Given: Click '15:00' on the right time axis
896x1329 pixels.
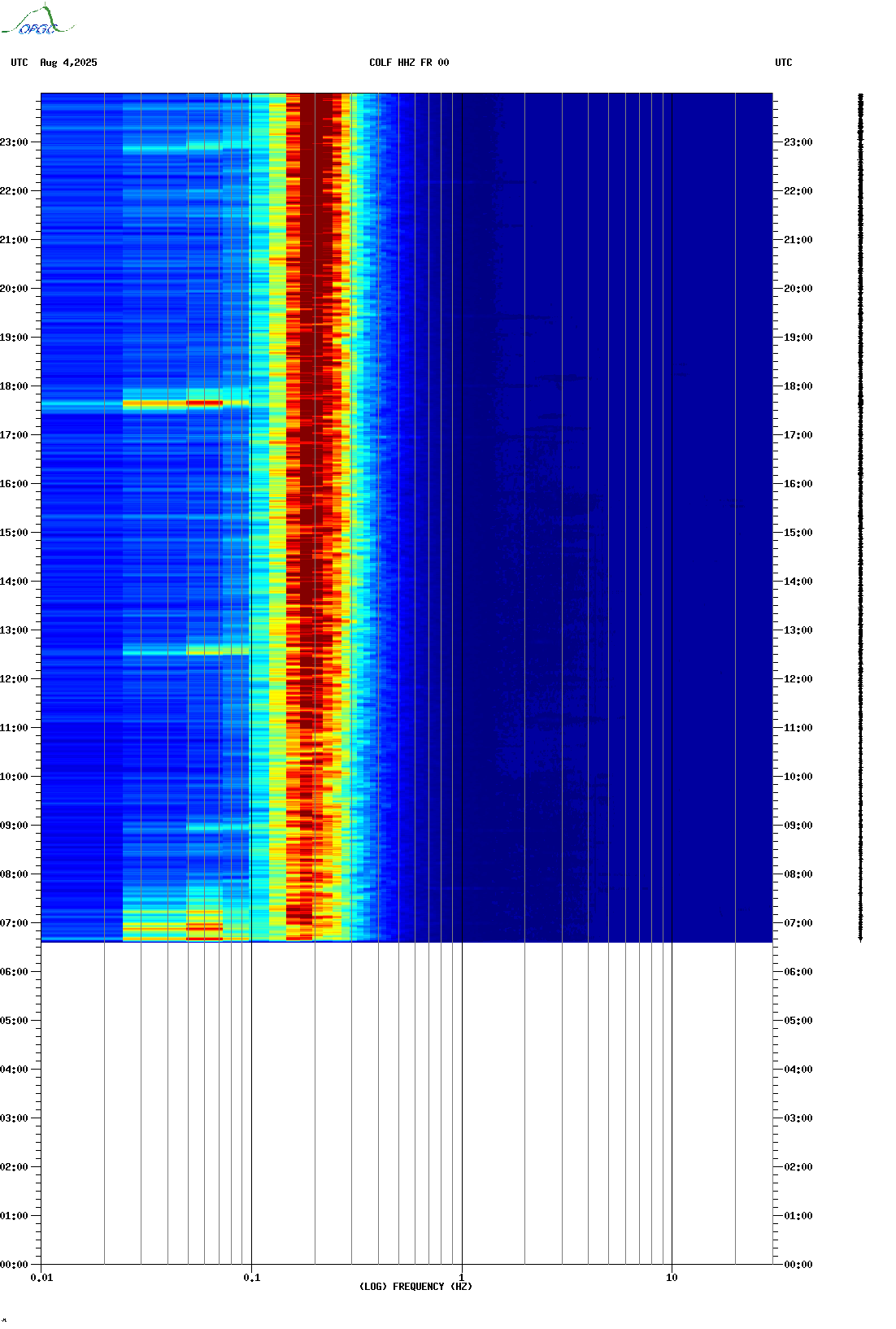Looking at the screenshot, I should tap(798, 533).
